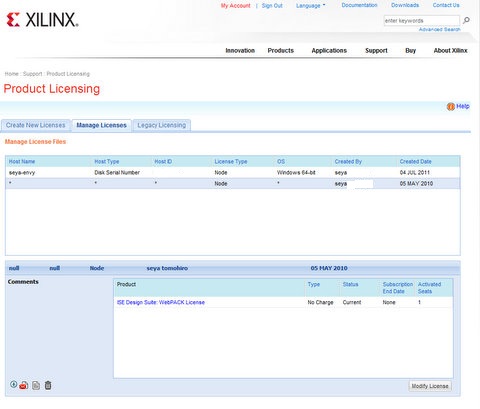
Task: Open the Documentation link
Action: (359, 5)
